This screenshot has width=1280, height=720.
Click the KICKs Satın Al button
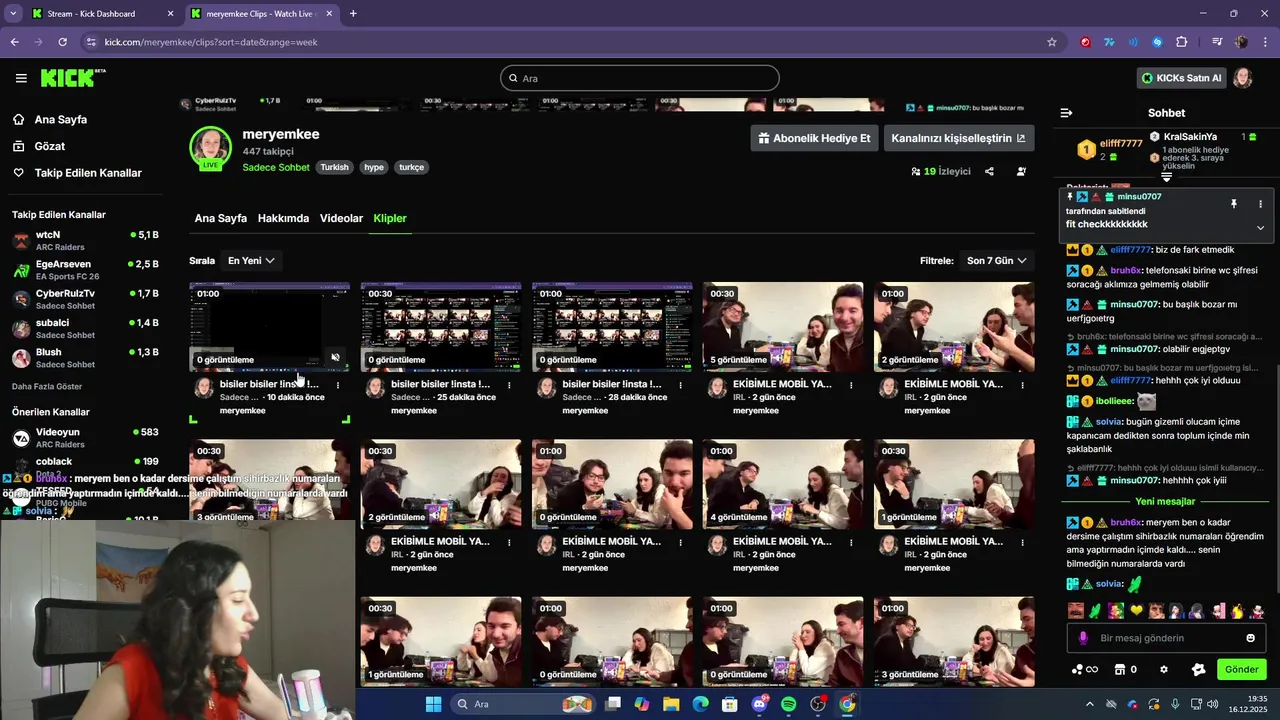(x=1181, y=78)
